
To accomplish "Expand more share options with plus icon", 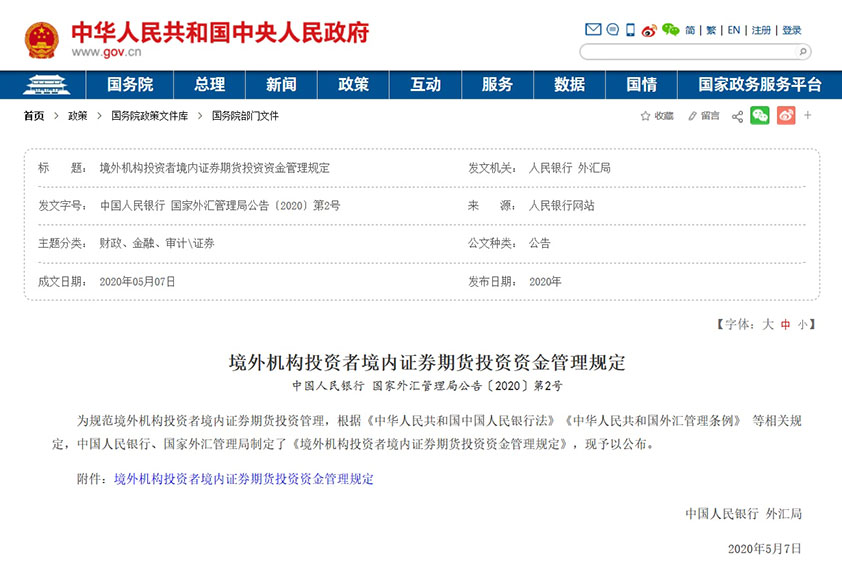I will [x=808, y=116].
